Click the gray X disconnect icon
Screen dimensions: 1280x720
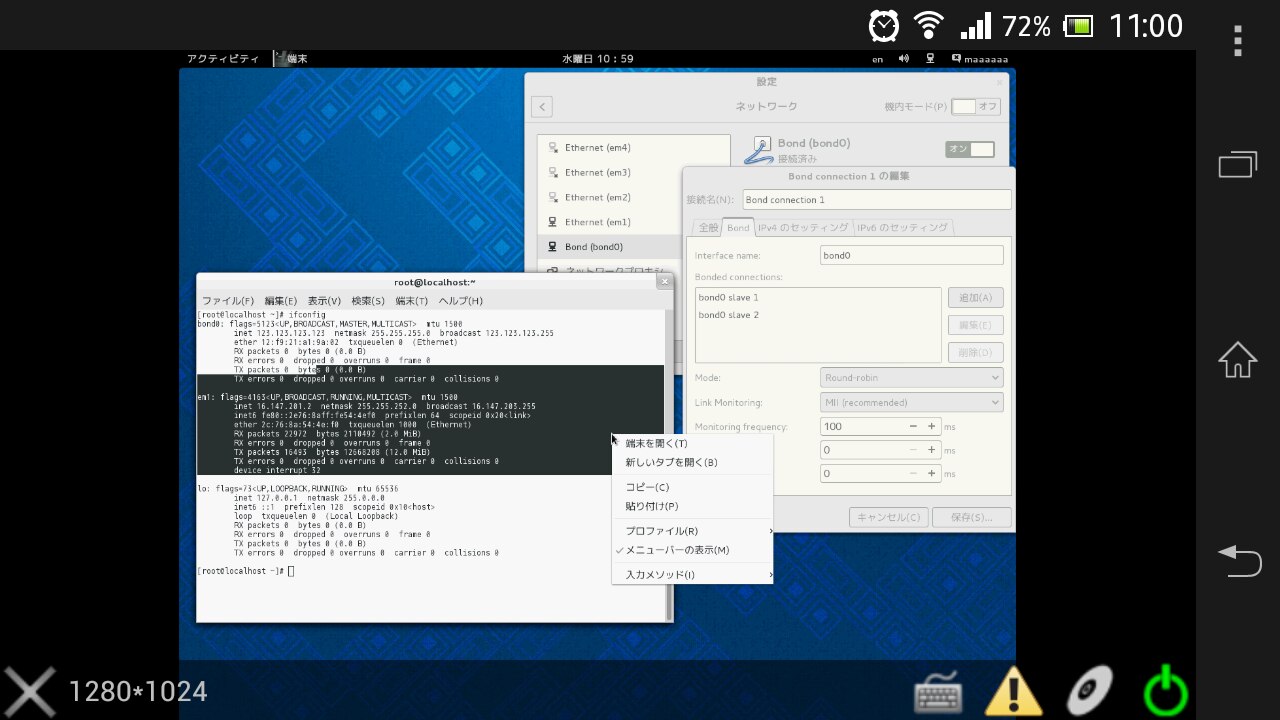point(30,692)
